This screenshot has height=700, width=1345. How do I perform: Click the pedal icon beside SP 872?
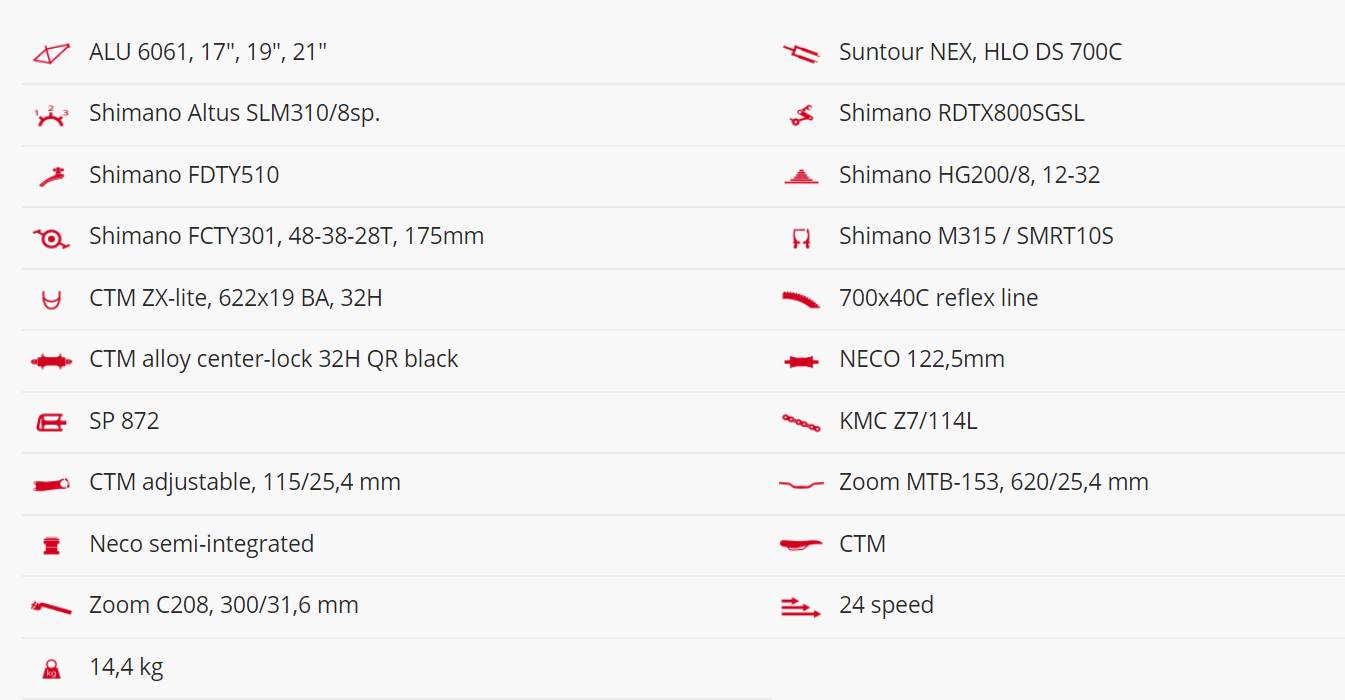51,422
